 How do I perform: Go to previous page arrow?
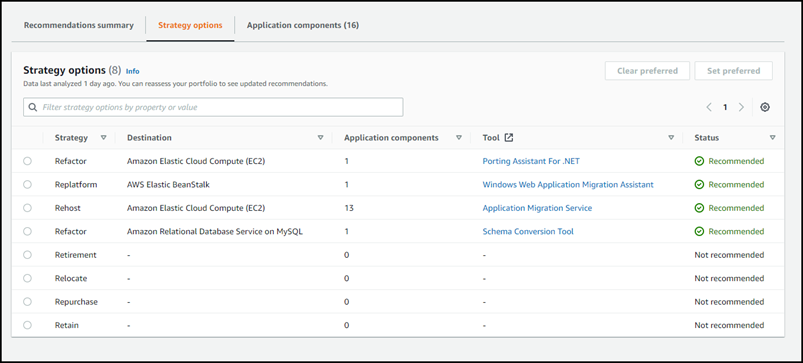click(709, 108)
